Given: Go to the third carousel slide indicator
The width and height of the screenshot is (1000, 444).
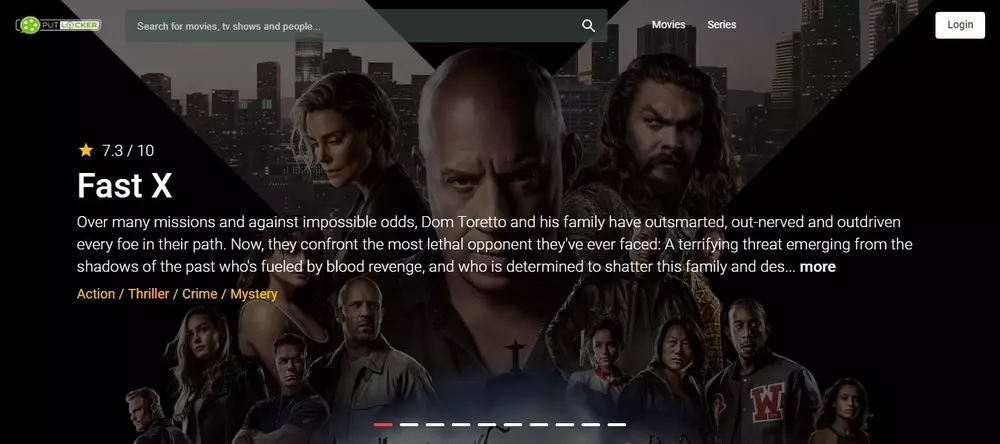Looking at the screenshot, I should pos(435,424).
